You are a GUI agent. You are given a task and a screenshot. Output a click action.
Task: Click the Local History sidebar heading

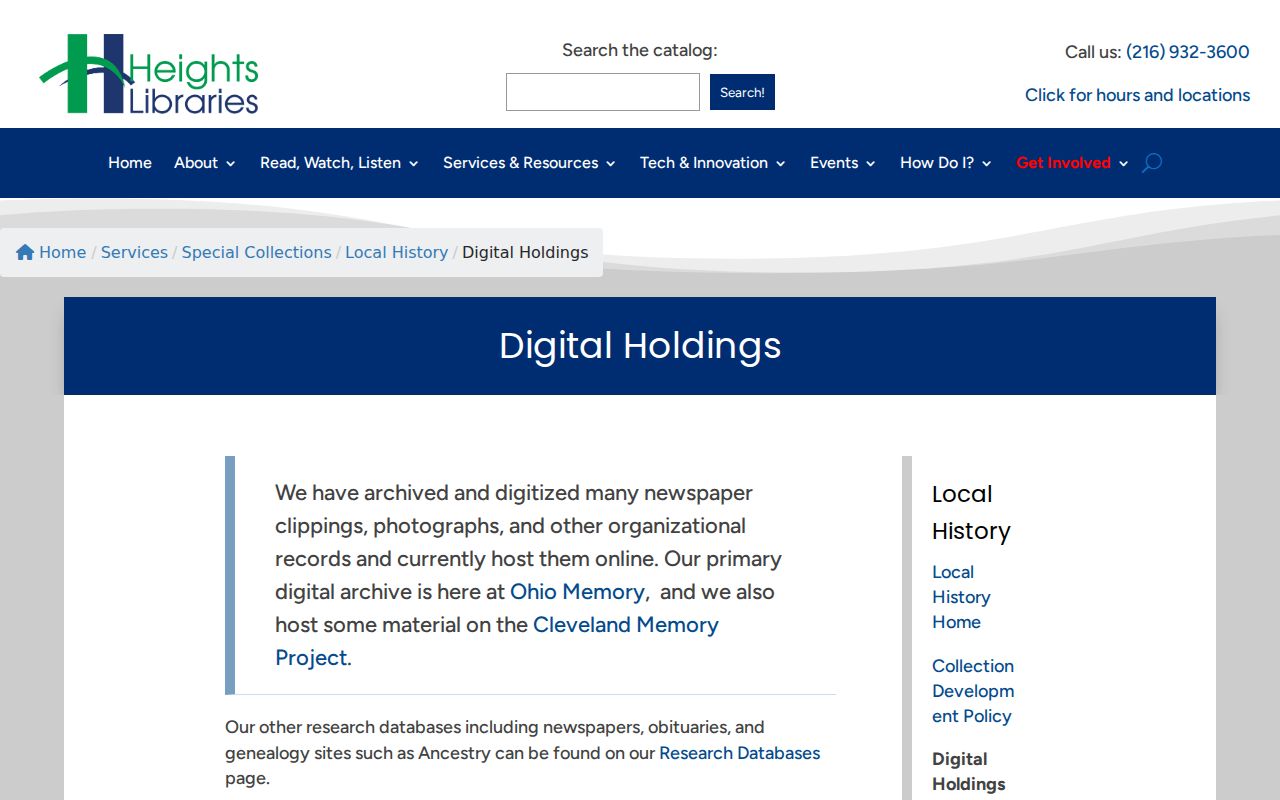(x=971, y=512)
